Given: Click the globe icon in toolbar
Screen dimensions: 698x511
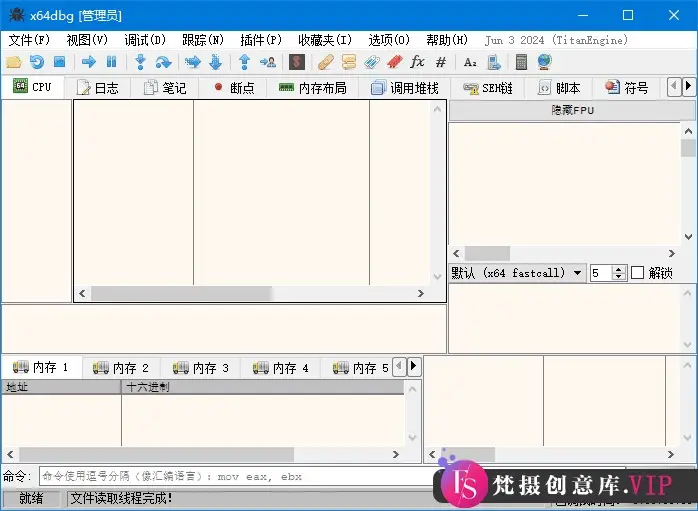Looking at the screenshot, I should (544, 62).
